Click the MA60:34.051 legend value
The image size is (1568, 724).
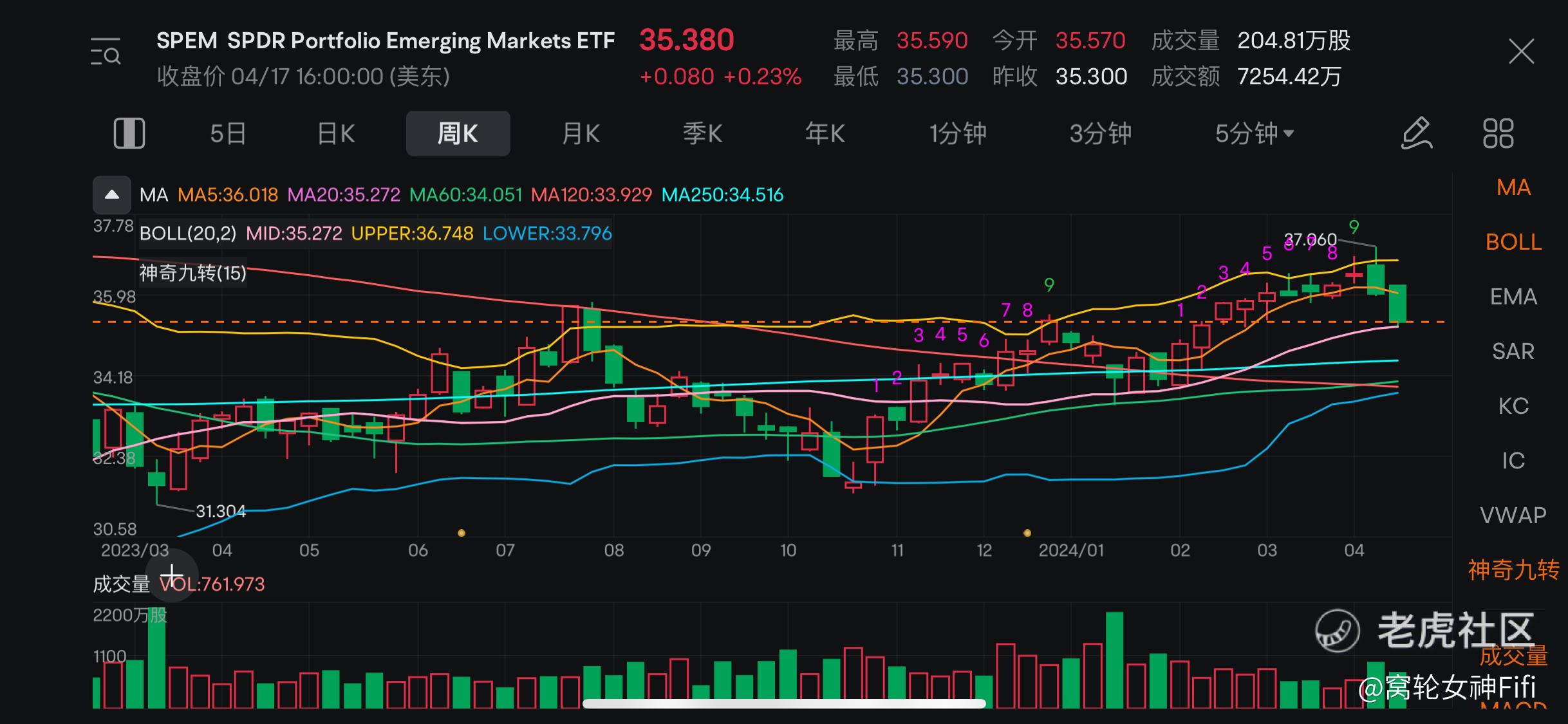466,195
